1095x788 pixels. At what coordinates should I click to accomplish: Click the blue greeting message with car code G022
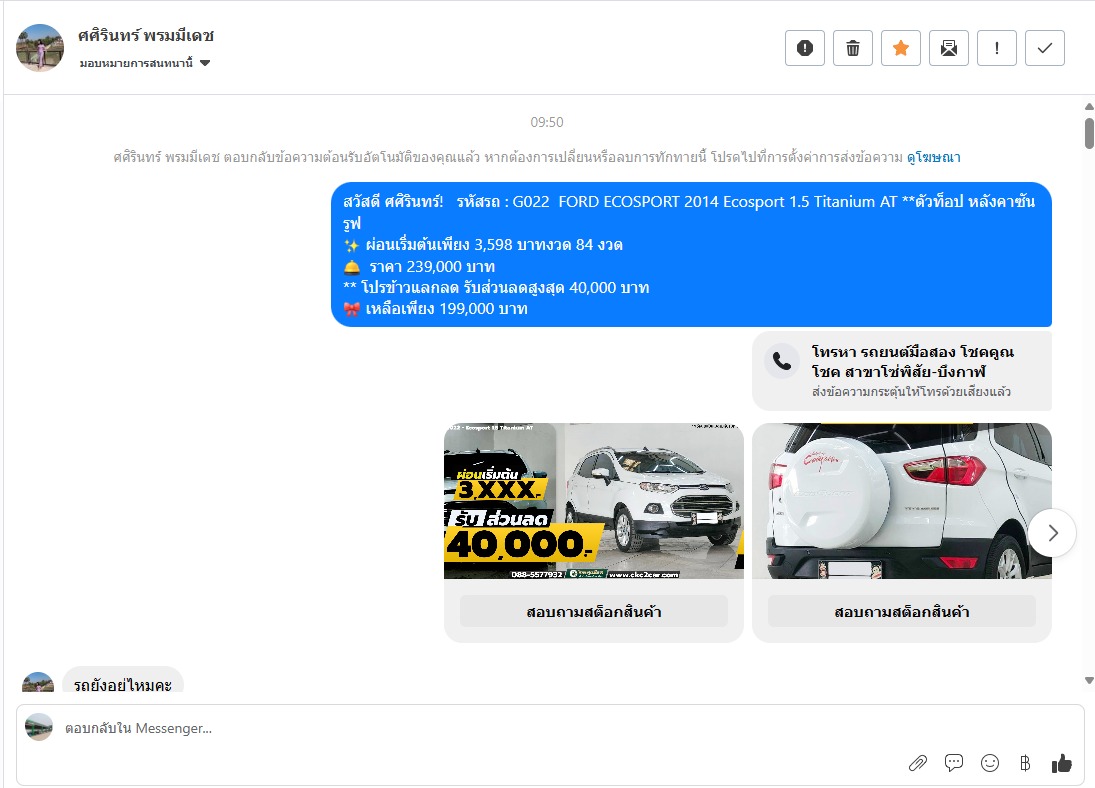(x=691, y=254)
